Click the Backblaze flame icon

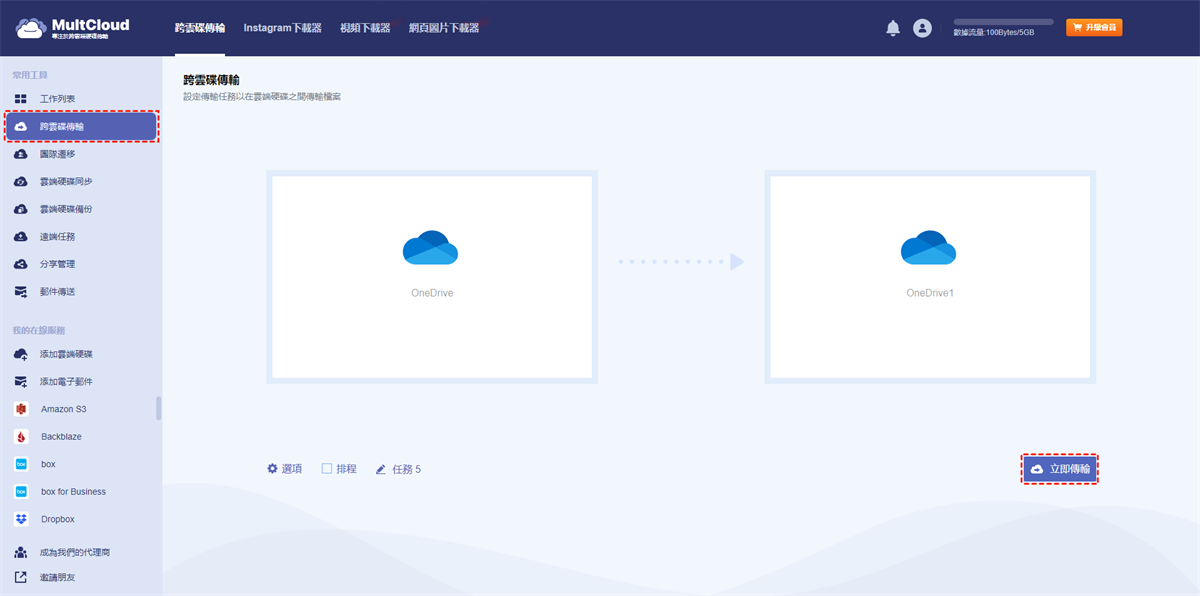tap(21, 437)
